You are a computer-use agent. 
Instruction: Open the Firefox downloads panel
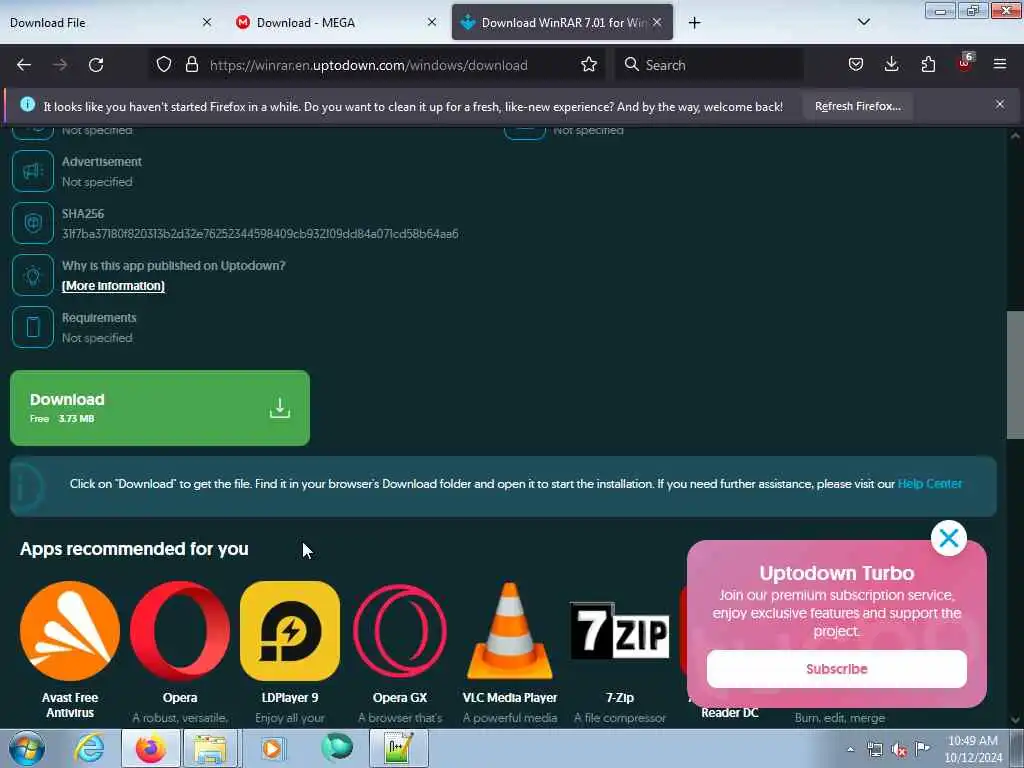click(x=891, y=64)
